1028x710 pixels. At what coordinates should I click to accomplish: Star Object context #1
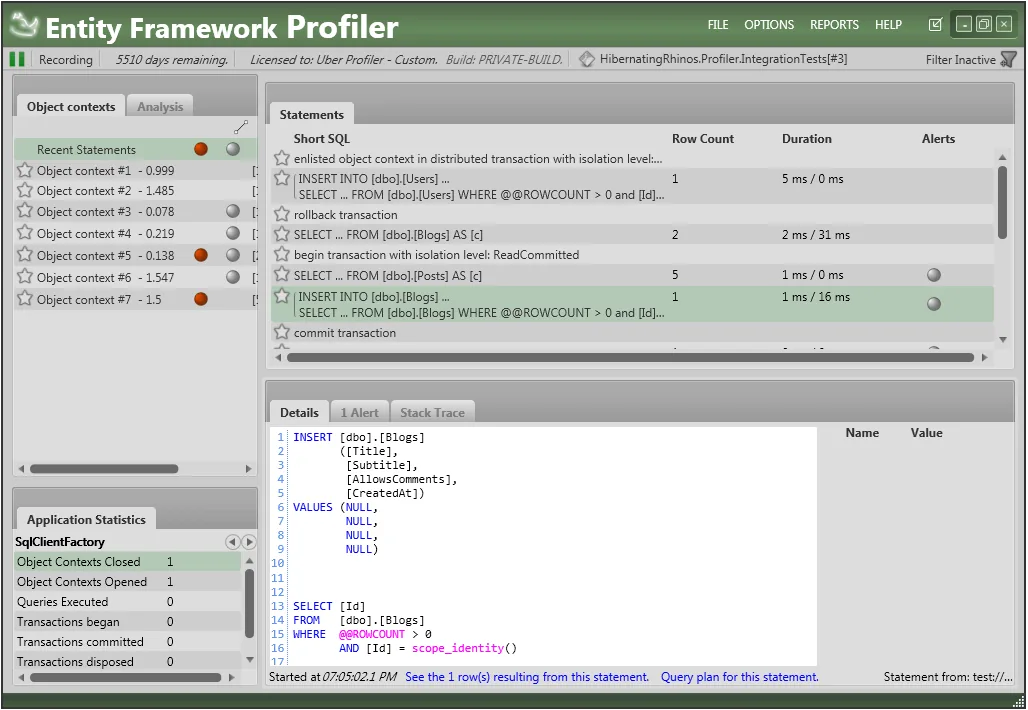coord(25,170)
